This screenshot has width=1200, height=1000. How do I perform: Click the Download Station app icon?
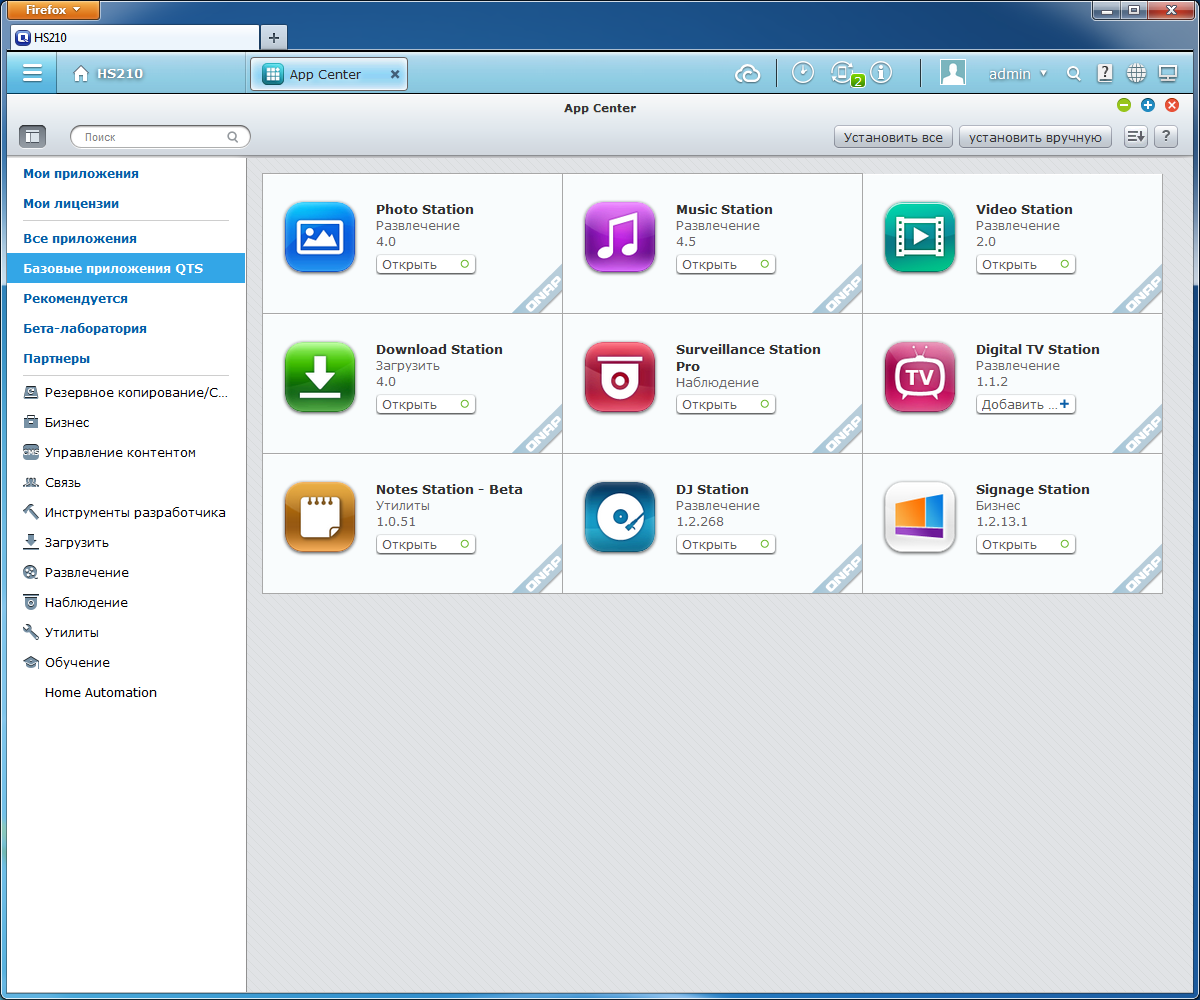[320, 377]
